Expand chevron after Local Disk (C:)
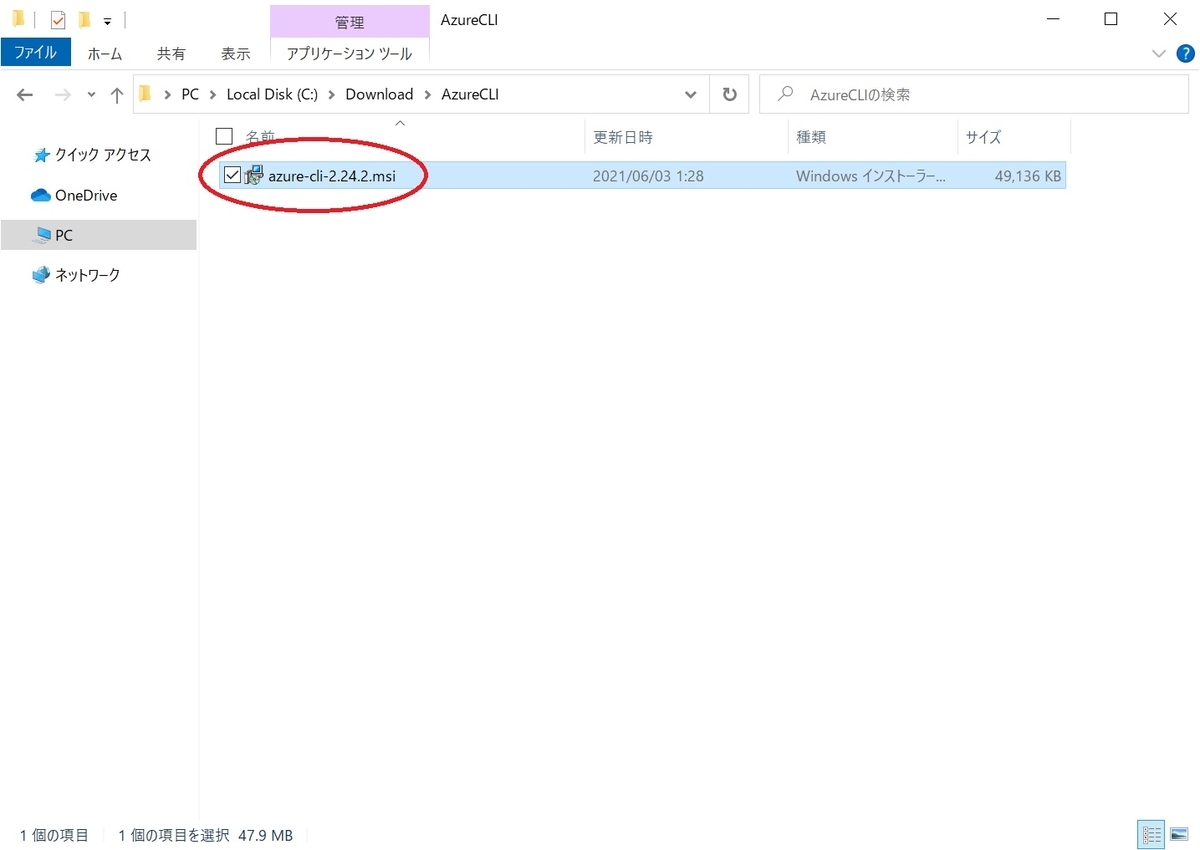 click(x=332, y=95)
